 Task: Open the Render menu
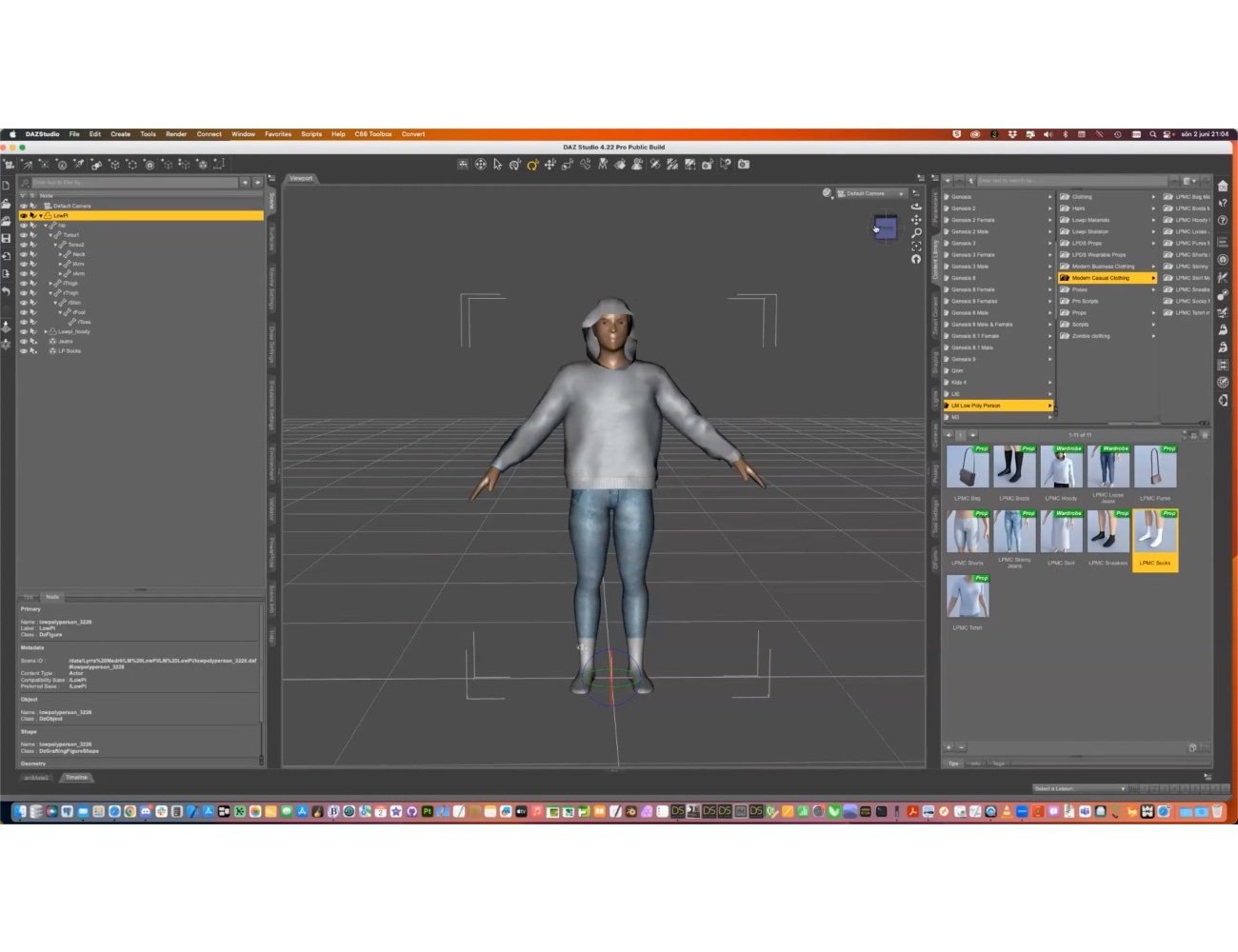coord(175,134)
